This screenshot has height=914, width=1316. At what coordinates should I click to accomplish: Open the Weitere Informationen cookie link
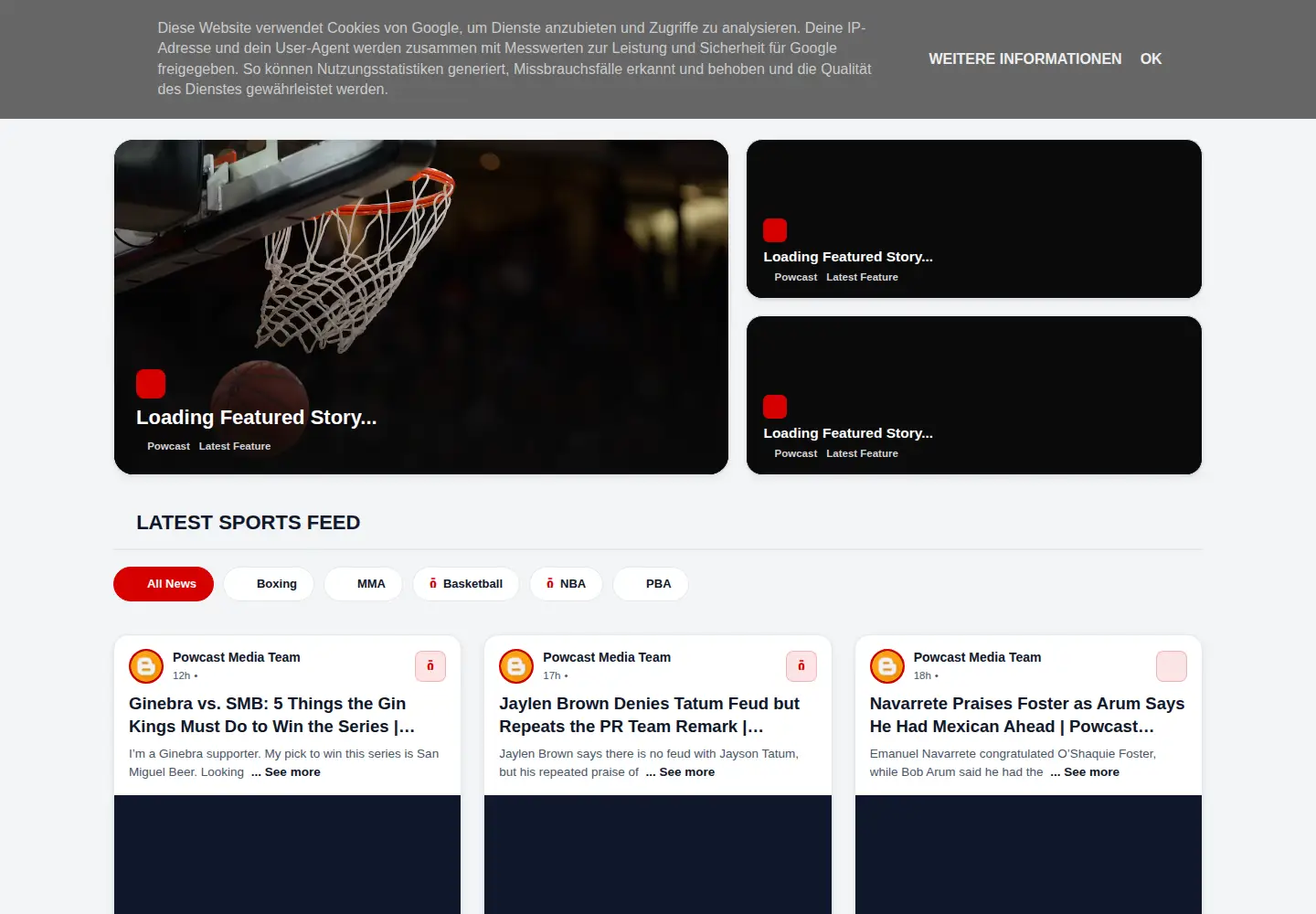1025,58
